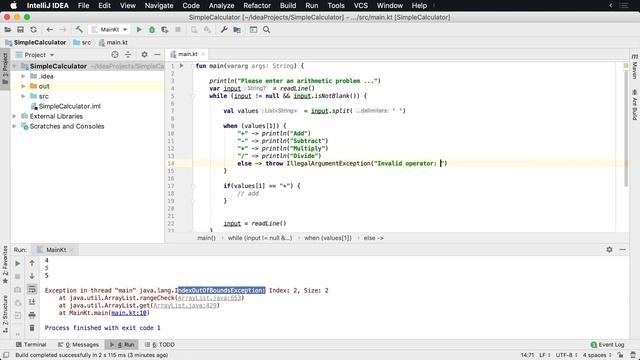Select SimpleCalculator.iml file in the tree
Image resolution: width=640 pixels, height=360 pixels.
pos(69,106)
